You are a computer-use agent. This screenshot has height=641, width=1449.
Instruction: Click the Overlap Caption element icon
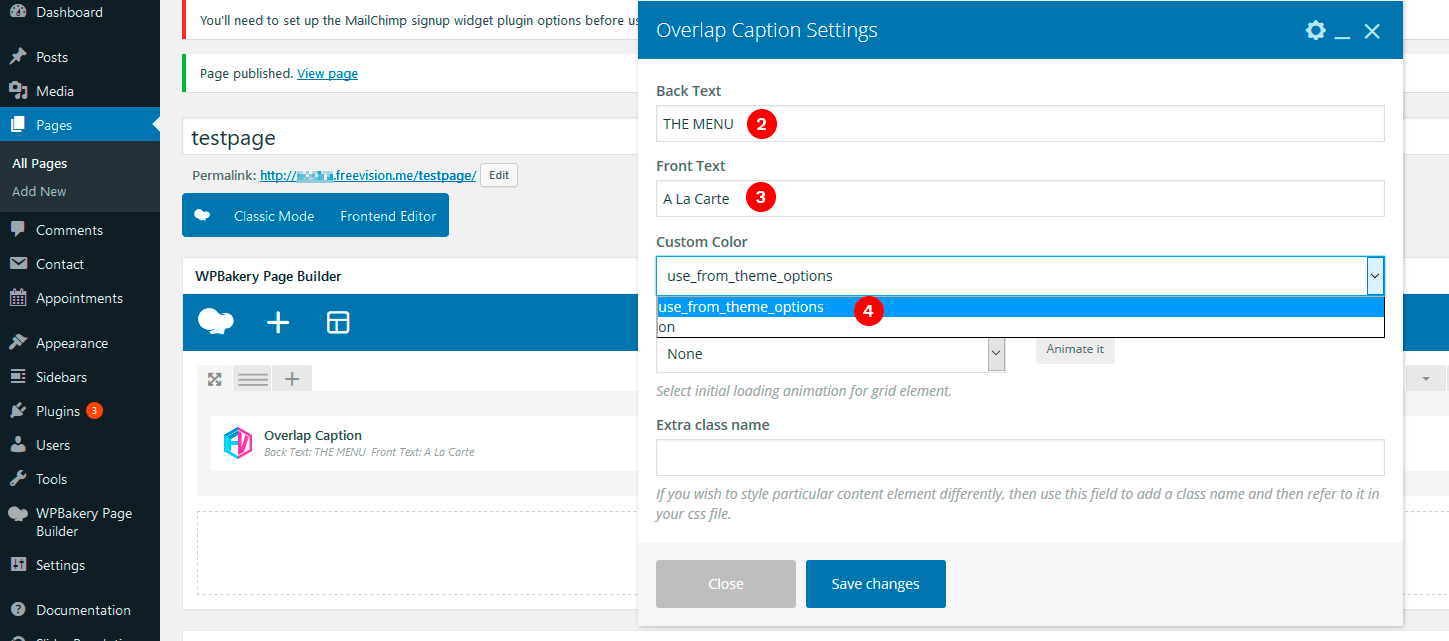click(x=237, y=443)
